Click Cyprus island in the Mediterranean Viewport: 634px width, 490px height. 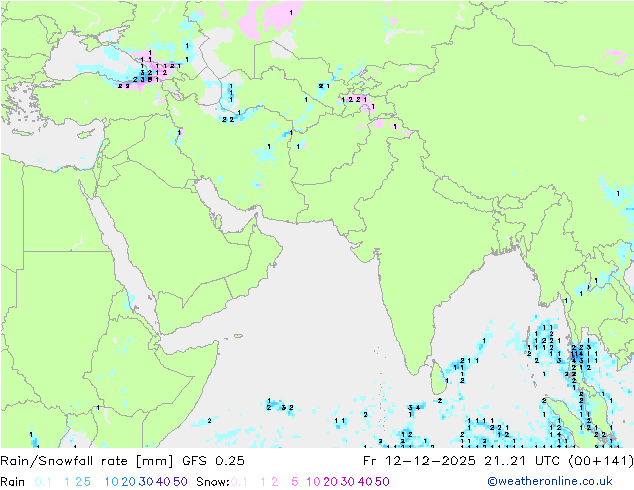[87, 133]
